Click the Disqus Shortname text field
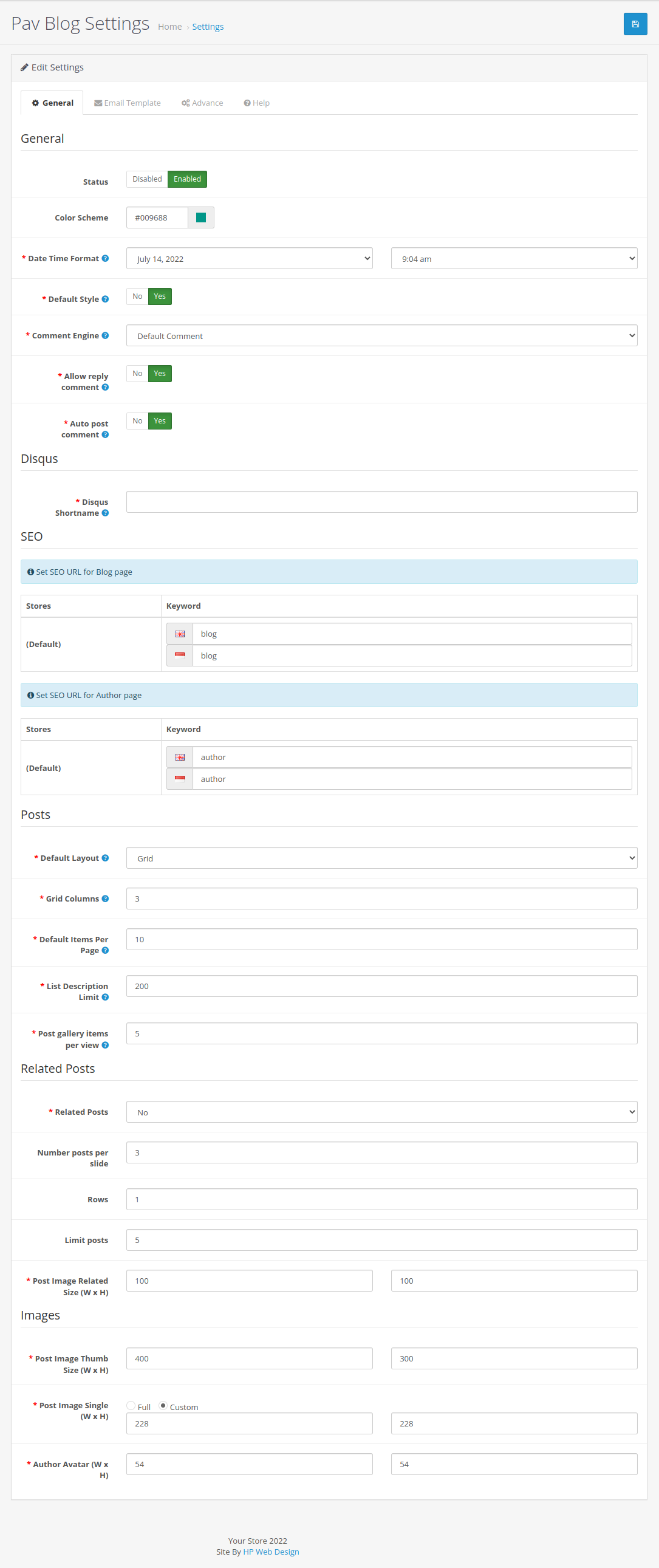The height and width of the screenshot is (1568, 659). click(381, 502)
